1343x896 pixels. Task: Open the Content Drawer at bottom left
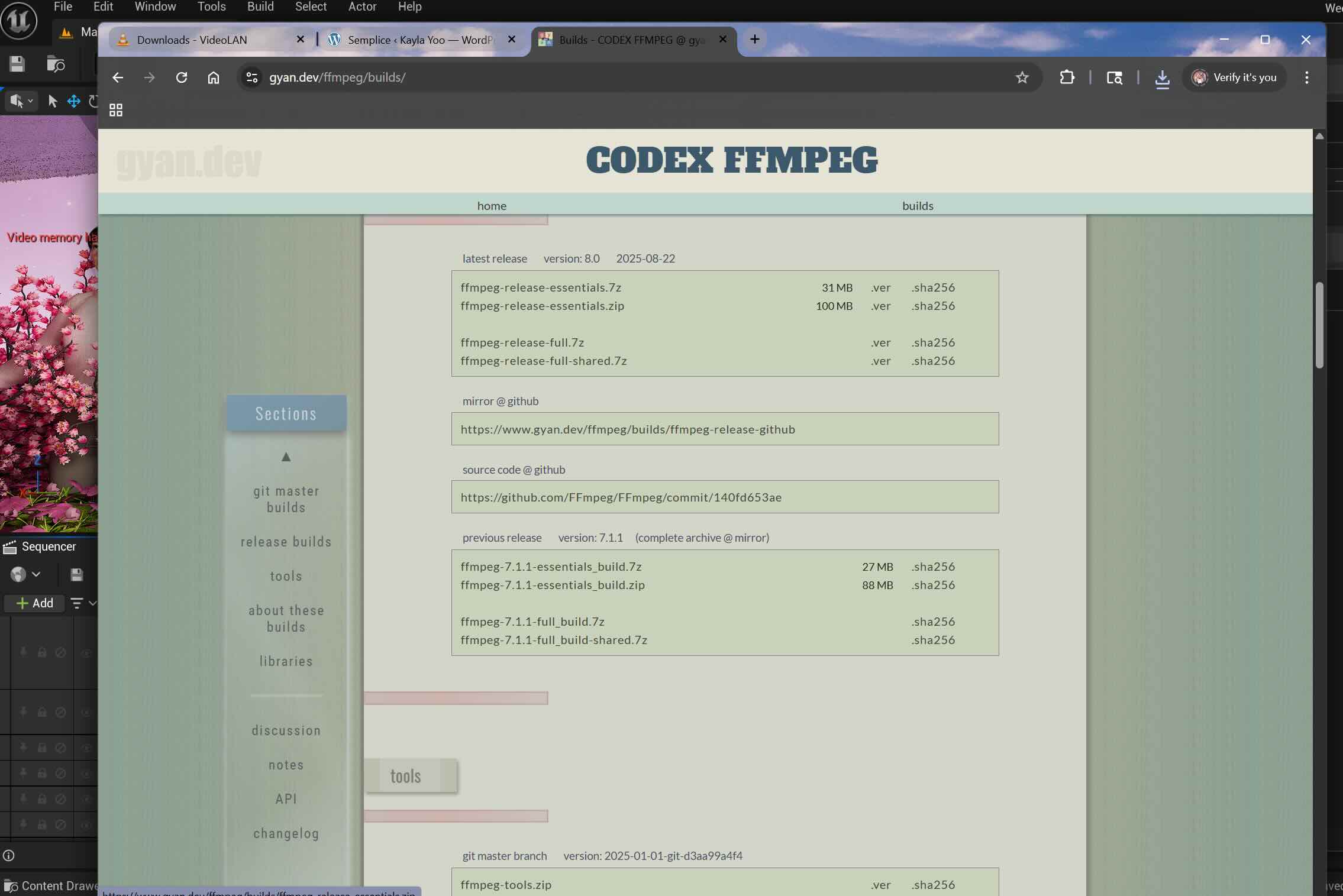53,885
